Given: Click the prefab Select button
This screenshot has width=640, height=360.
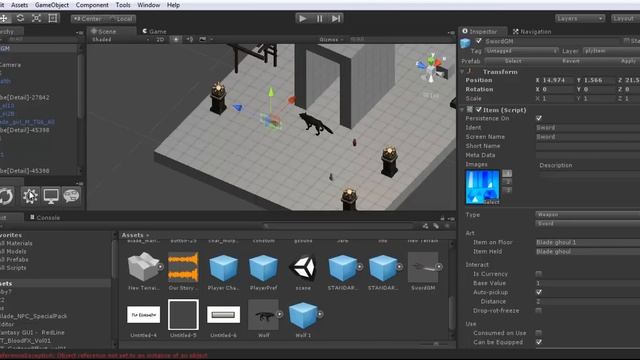Looking at the screenshot, I should point(513,61).
